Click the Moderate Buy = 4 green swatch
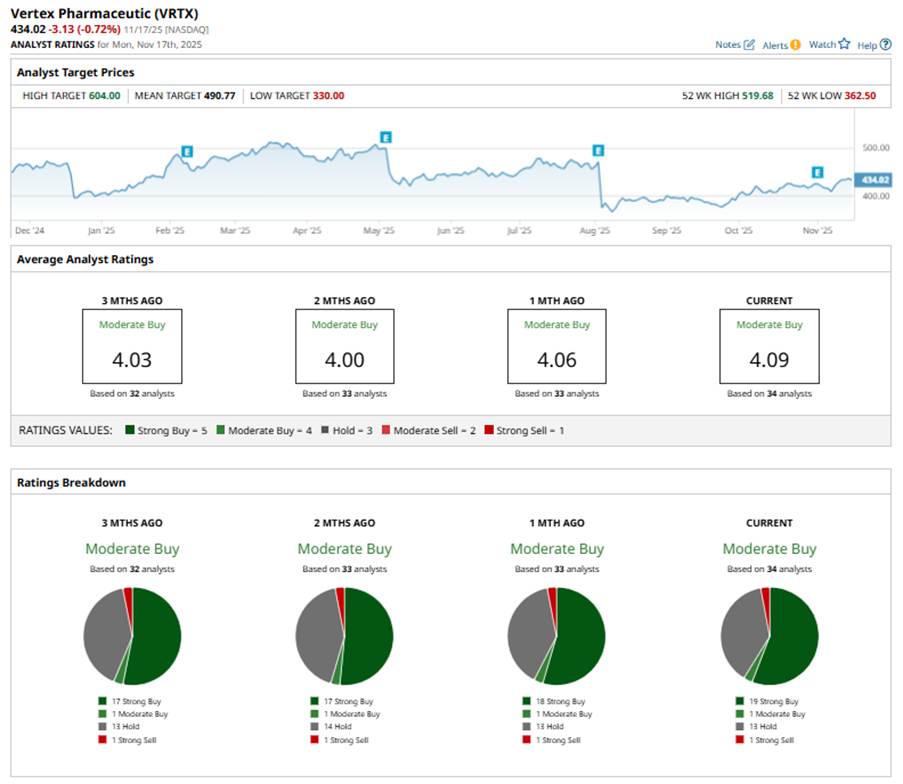 coord(221,430)
